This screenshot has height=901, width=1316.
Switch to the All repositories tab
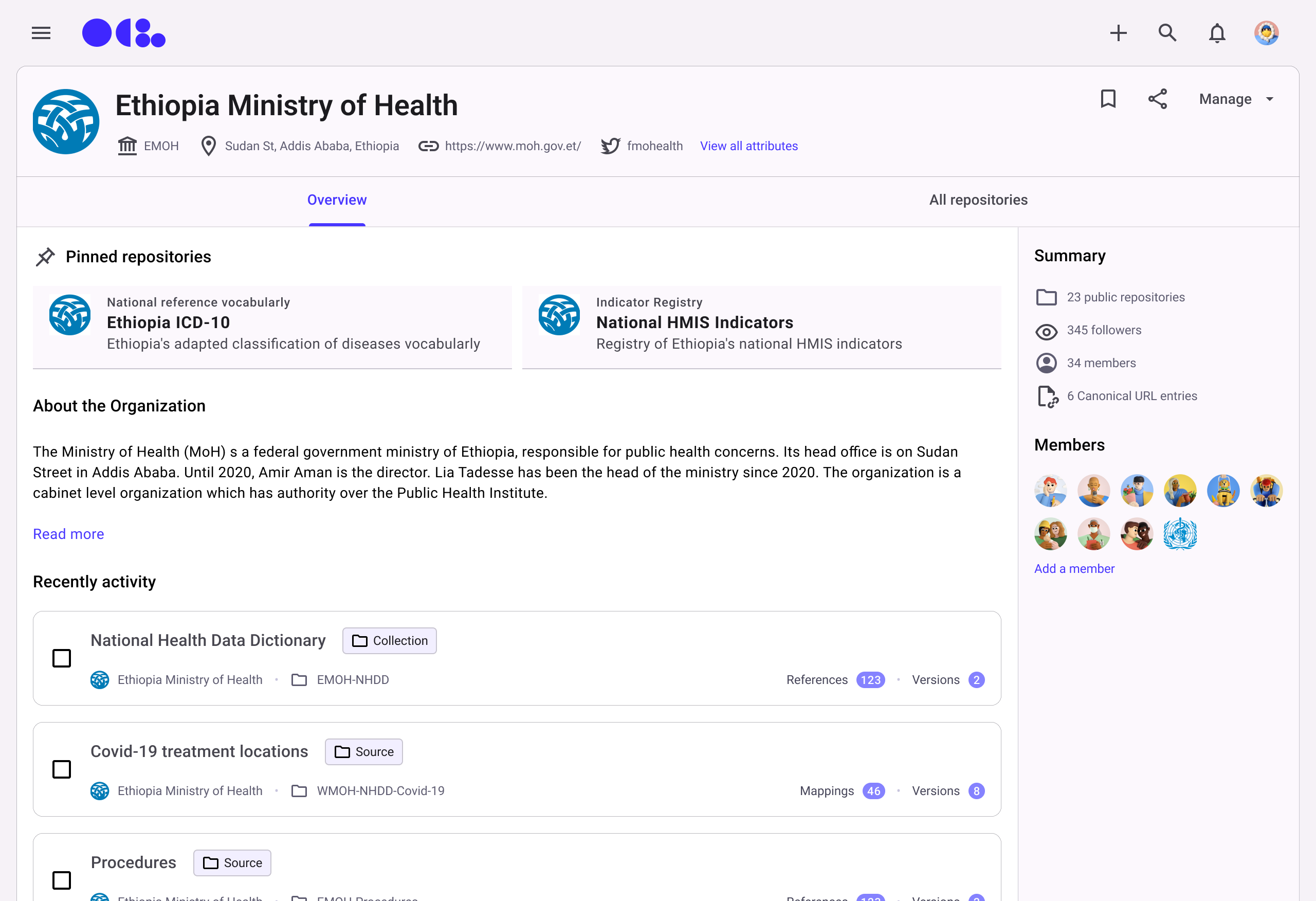(x=978, y=200)
